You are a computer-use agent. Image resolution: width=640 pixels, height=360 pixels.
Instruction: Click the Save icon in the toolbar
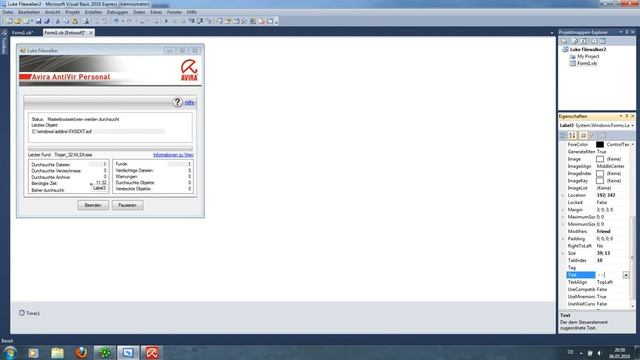[39, 21]
